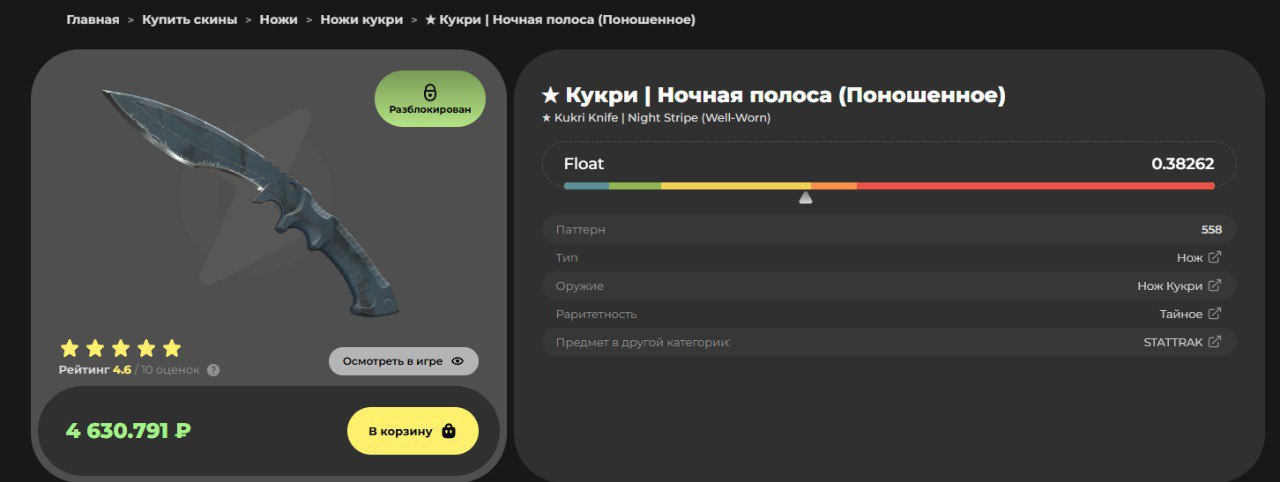Navigate to the Ножи breadcrumb item
The height and width of the screenshot is (482, 1280).
click(x=278, y=20)
